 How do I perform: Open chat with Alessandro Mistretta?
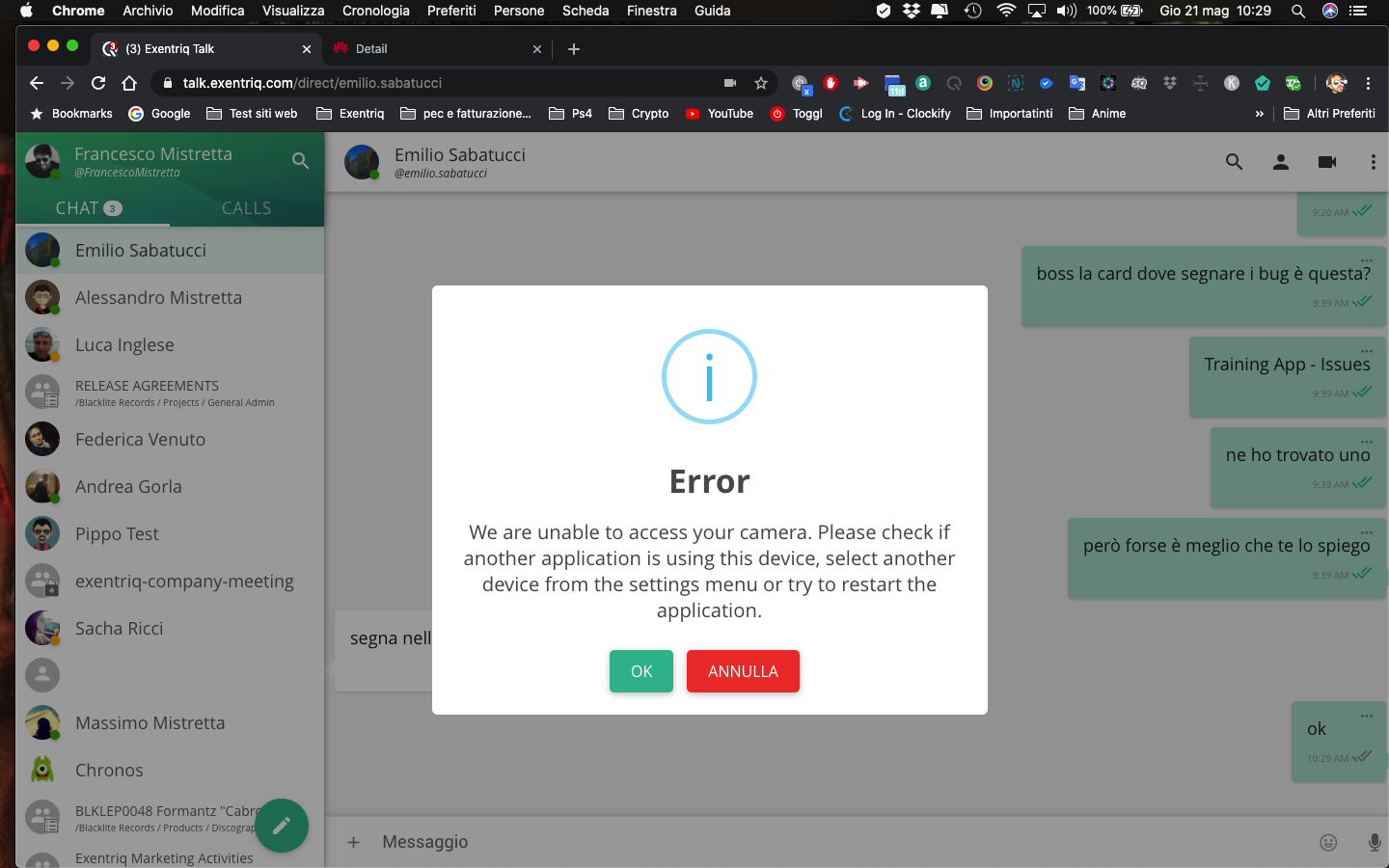(158, 298)
